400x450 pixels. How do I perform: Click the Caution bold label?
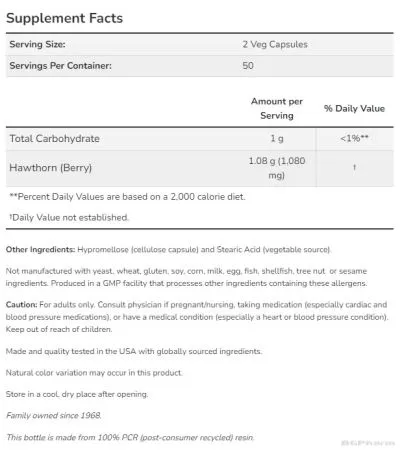click(x=22, y=305)
